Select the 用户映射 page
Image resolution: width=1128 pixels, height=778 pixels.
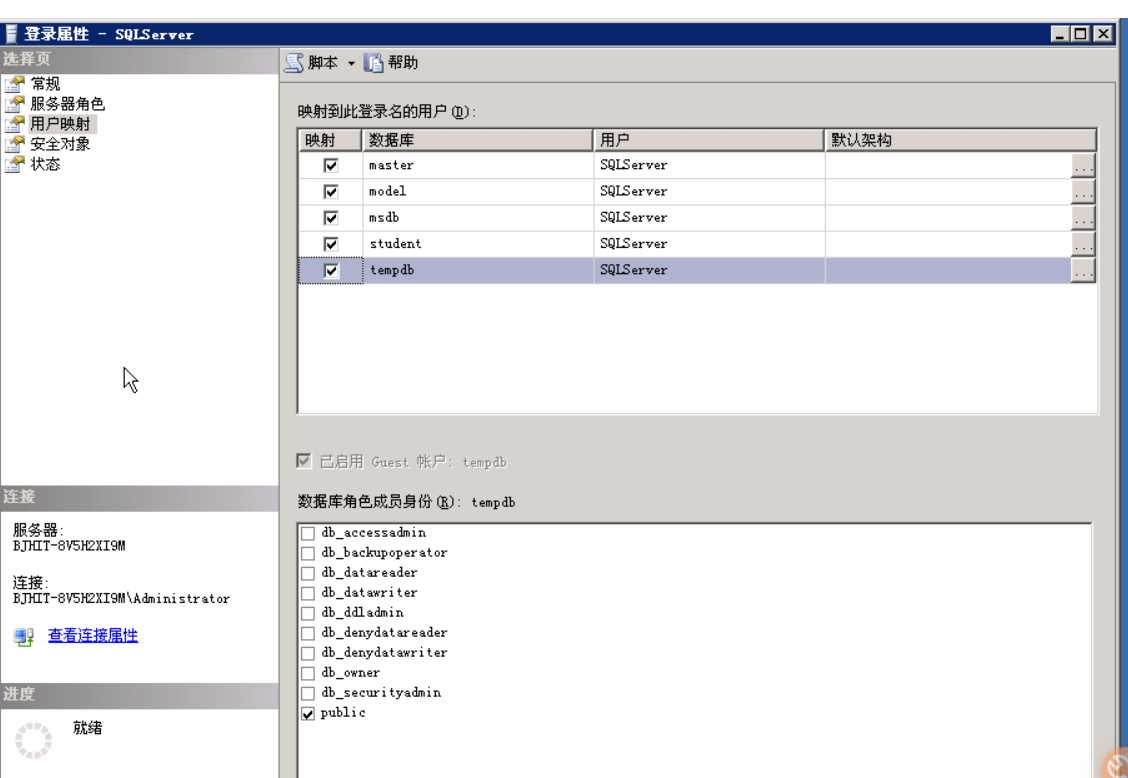coord(60,125)
